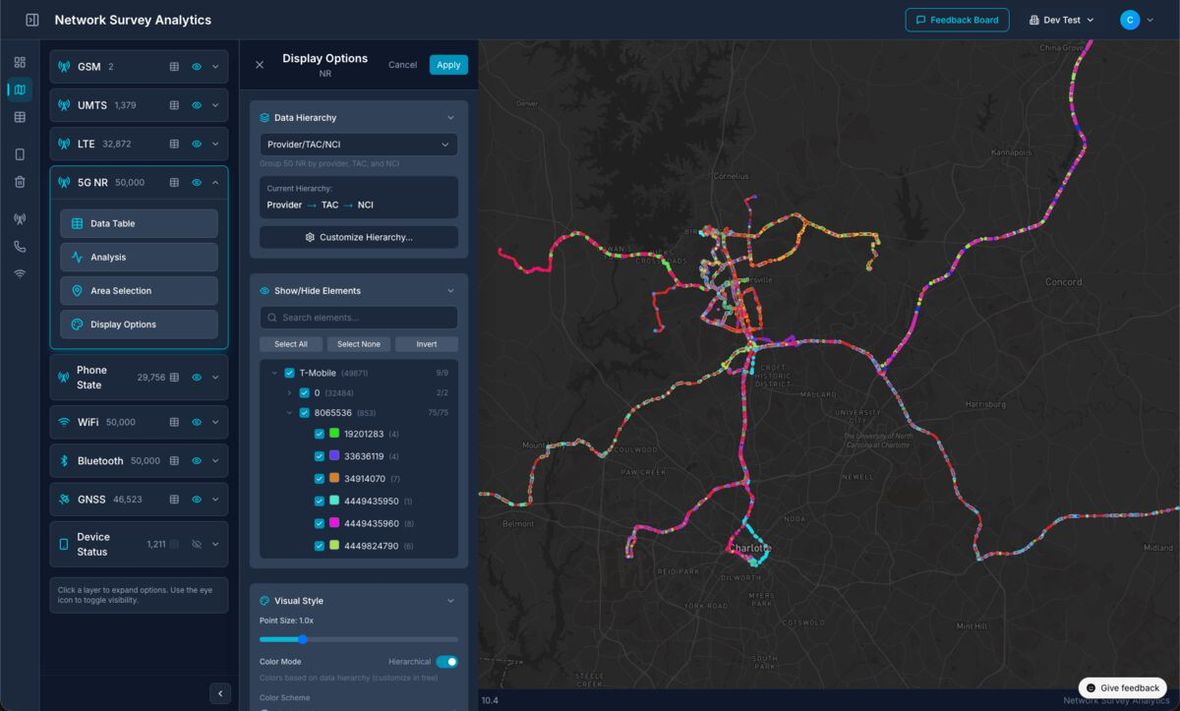Click the Bluetooth layer symbol icon
1180x711 pixels.
point(64,460)
